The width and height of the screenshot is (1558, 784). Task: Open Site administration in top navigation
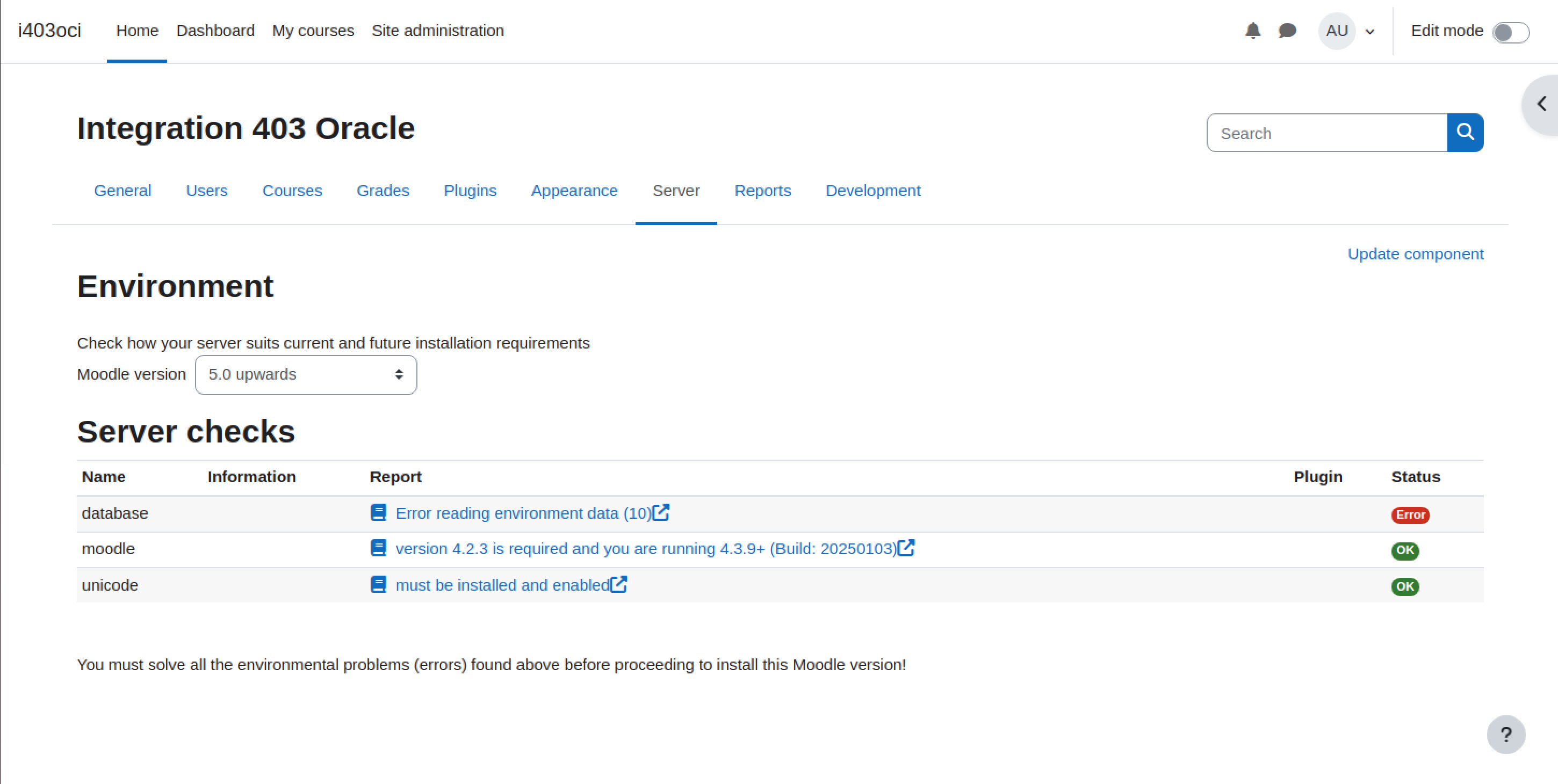(x=438, y=31)
